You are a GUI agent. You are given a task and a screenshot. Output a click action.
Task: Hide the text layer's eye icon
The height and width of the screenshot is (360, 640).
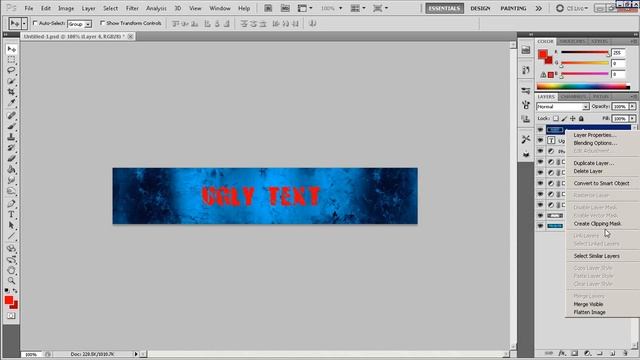click(x=540, y=140)
